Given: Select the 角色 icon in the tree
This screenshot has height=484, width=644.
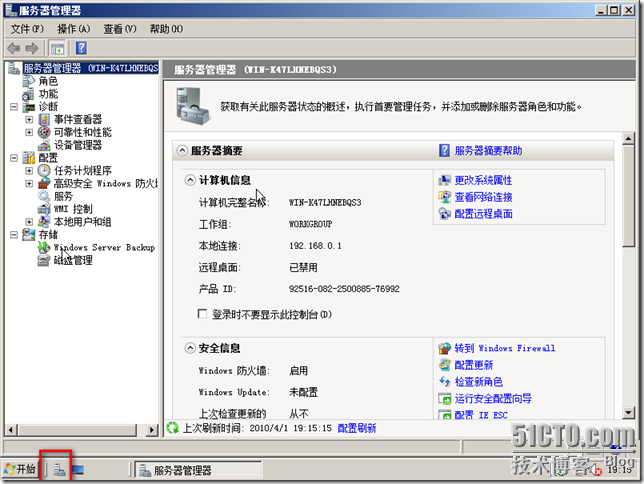Looking at the screenshot, I should pos(29,81).
